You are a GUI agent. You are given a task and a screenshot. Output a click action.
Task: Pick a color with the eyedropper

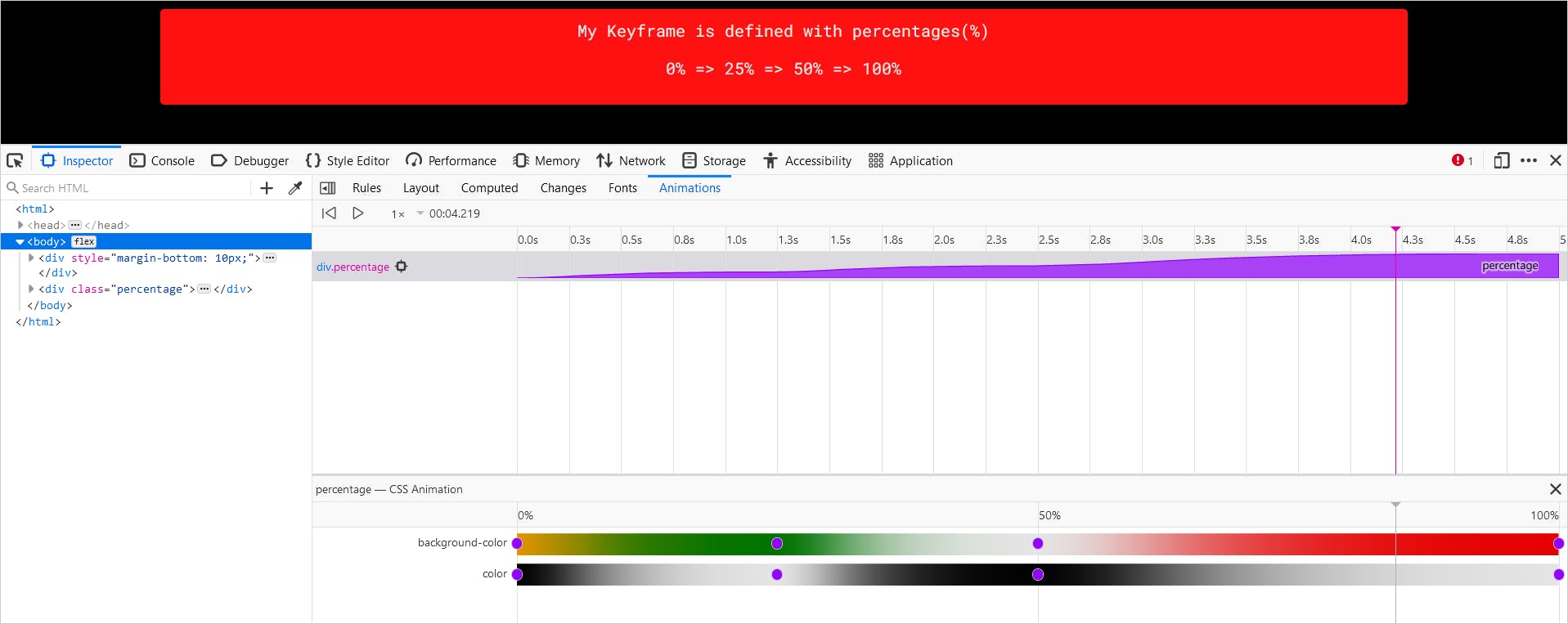coord(295,188)
